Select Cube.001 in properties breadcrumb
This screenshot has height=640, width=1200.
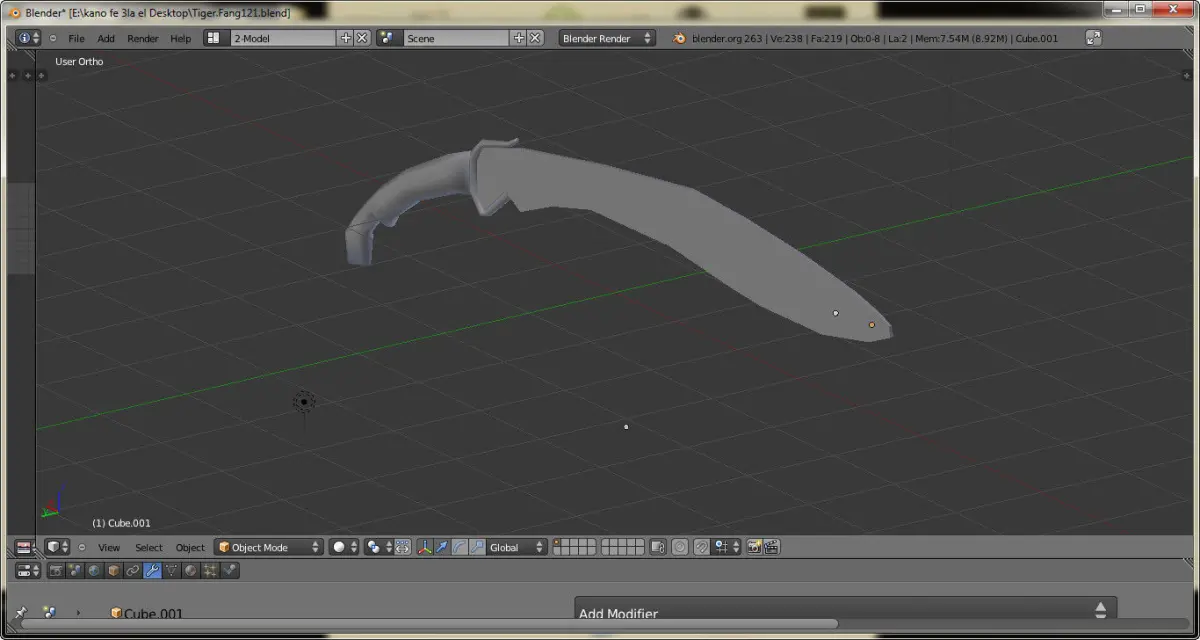(x=147, y=614)
